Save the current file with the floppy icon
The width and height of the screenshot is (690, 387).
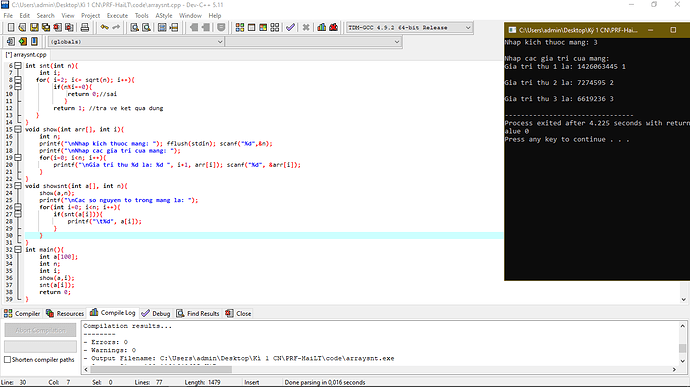pyautogui.click(x=34, y=27)
